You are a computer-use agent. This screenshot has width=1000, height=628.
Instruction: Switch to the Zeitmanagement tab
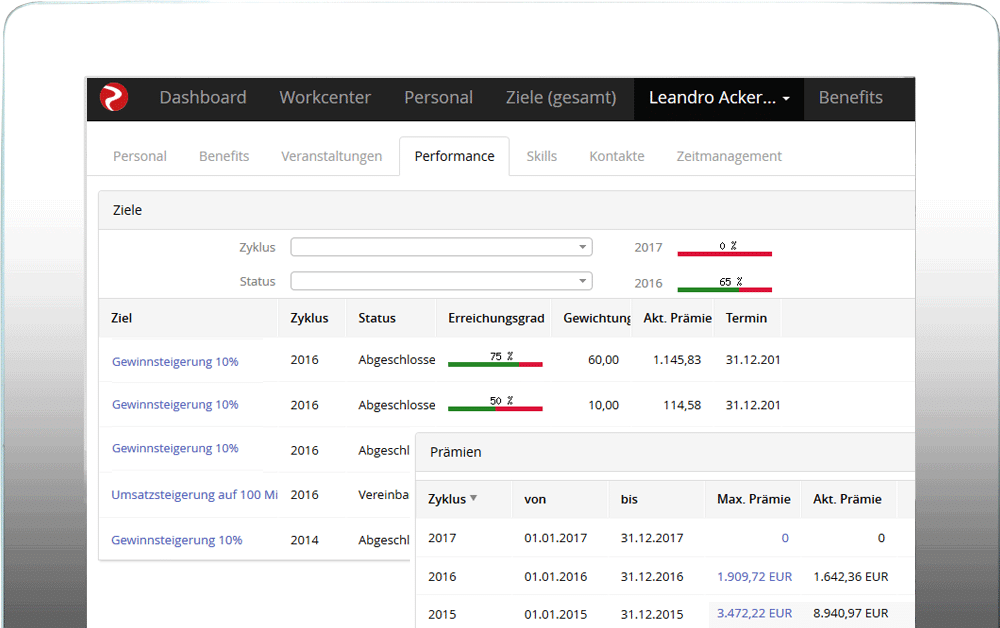point(729,156)
